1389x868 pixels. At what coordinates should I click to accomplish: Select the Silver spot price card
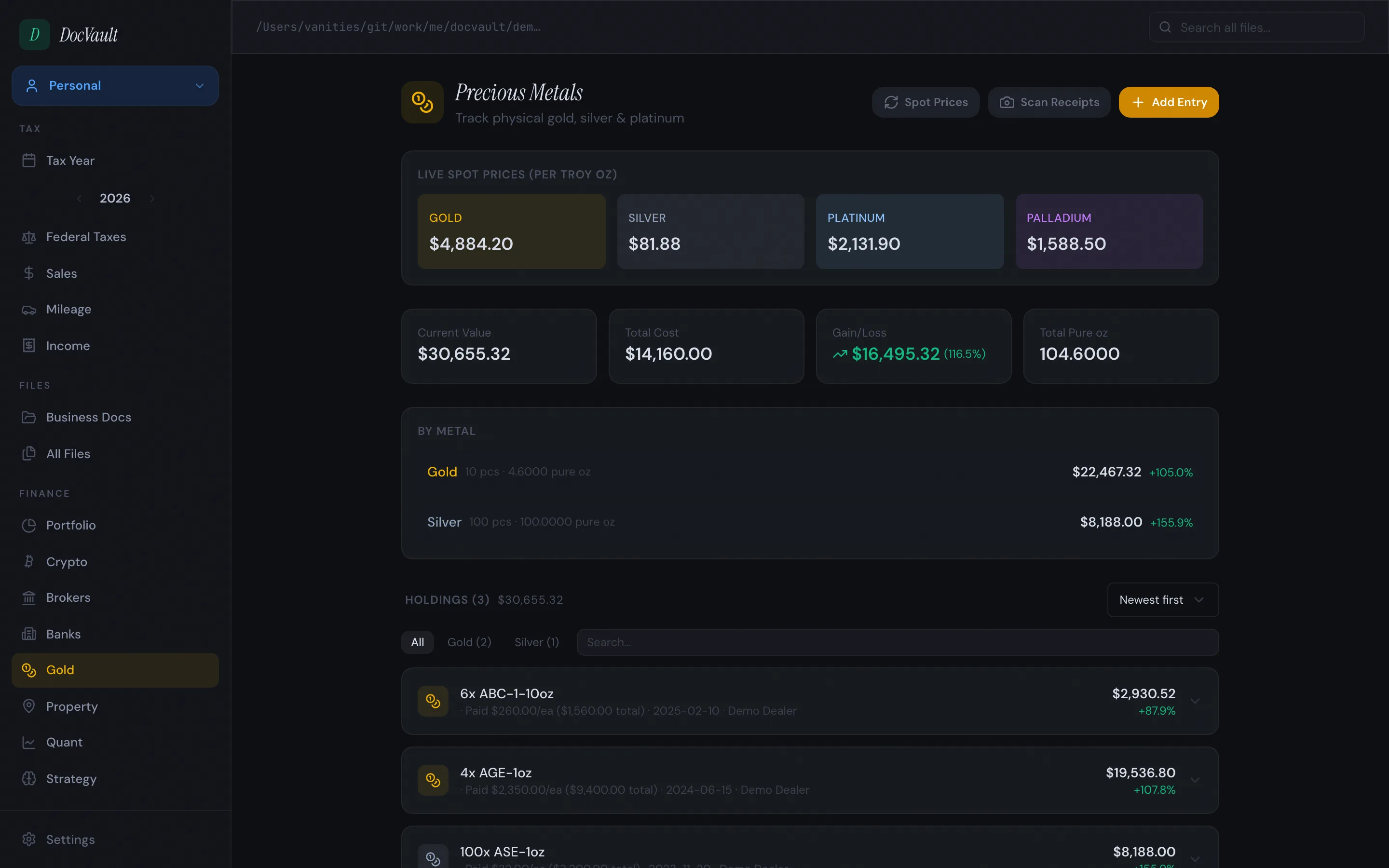(710, 231)
